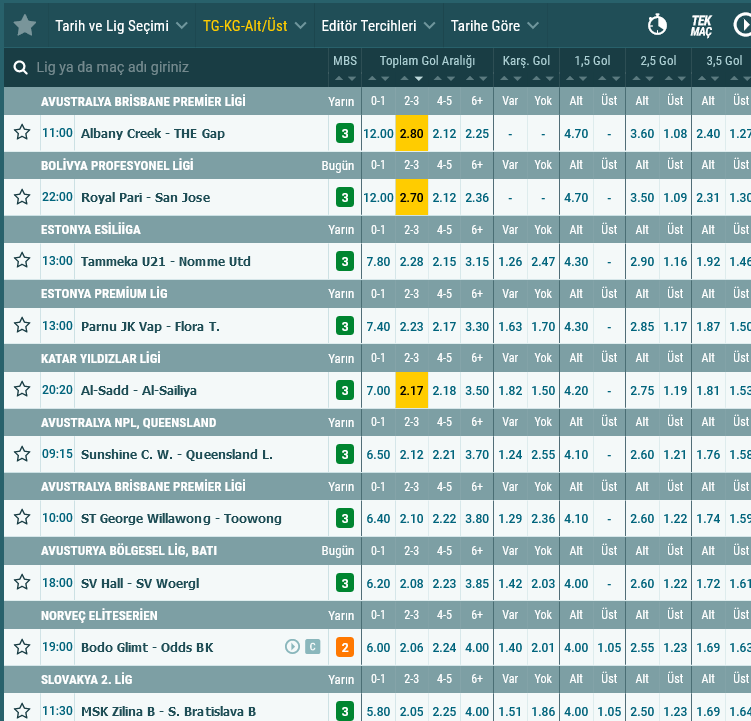The width and height of the screenshot is (751, 721).
Task: Click Bolivya Profesyonel Ligi league header
Action: (117, 165)
